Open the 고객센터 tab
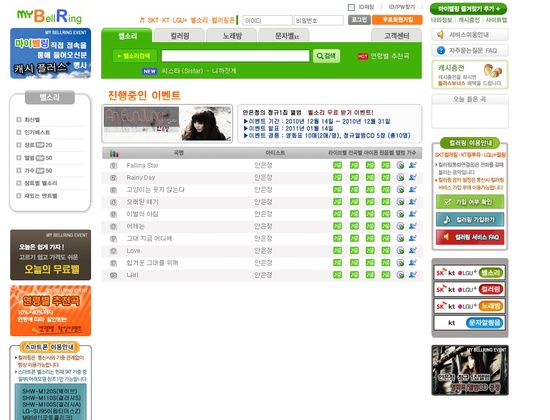The width and height of the screenshot is (550, 420). 396,35
